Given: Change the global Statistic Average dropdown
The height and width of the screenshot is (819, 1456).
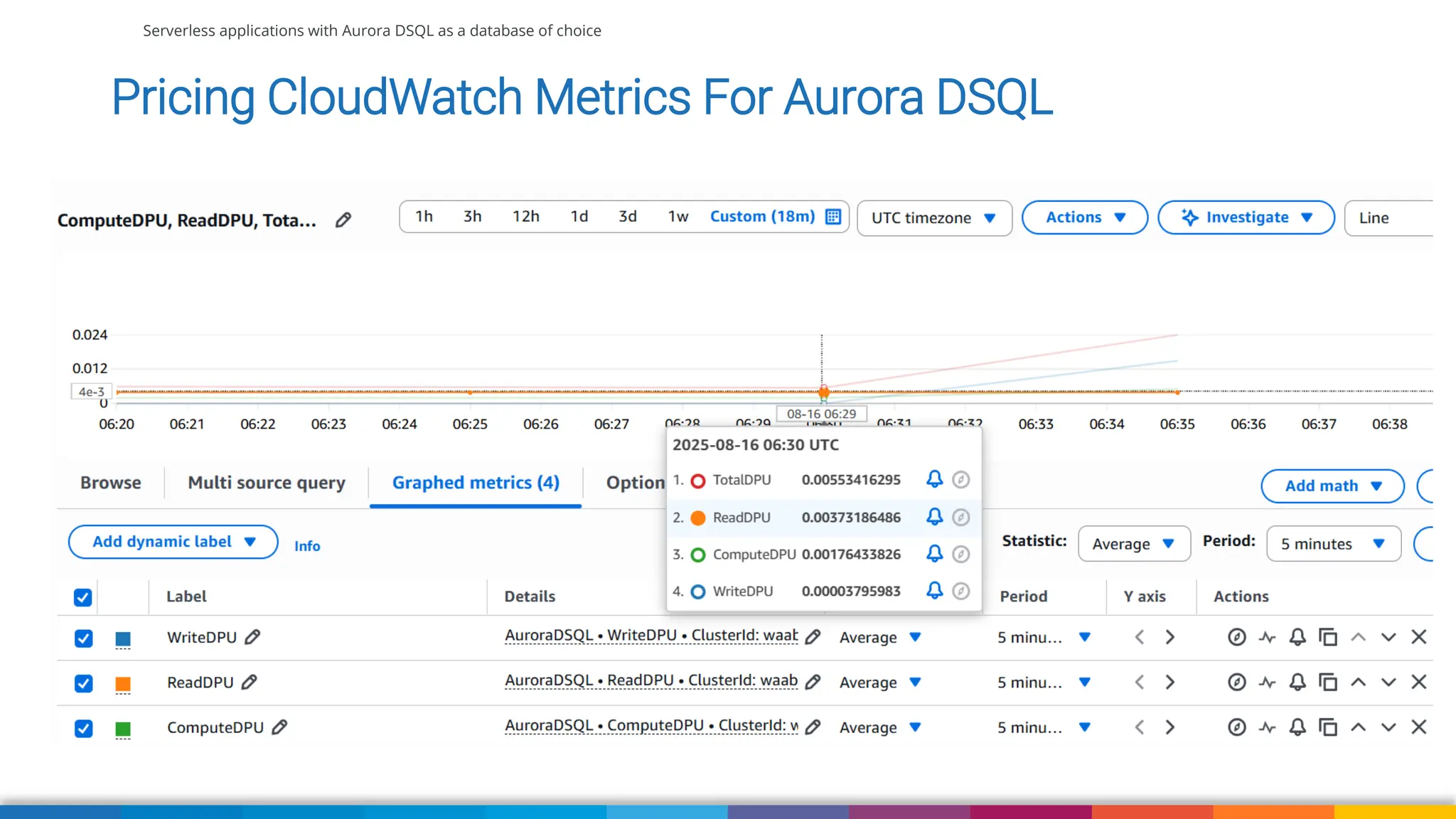Looking at the screenshot, I should (x=1134, y=544).
